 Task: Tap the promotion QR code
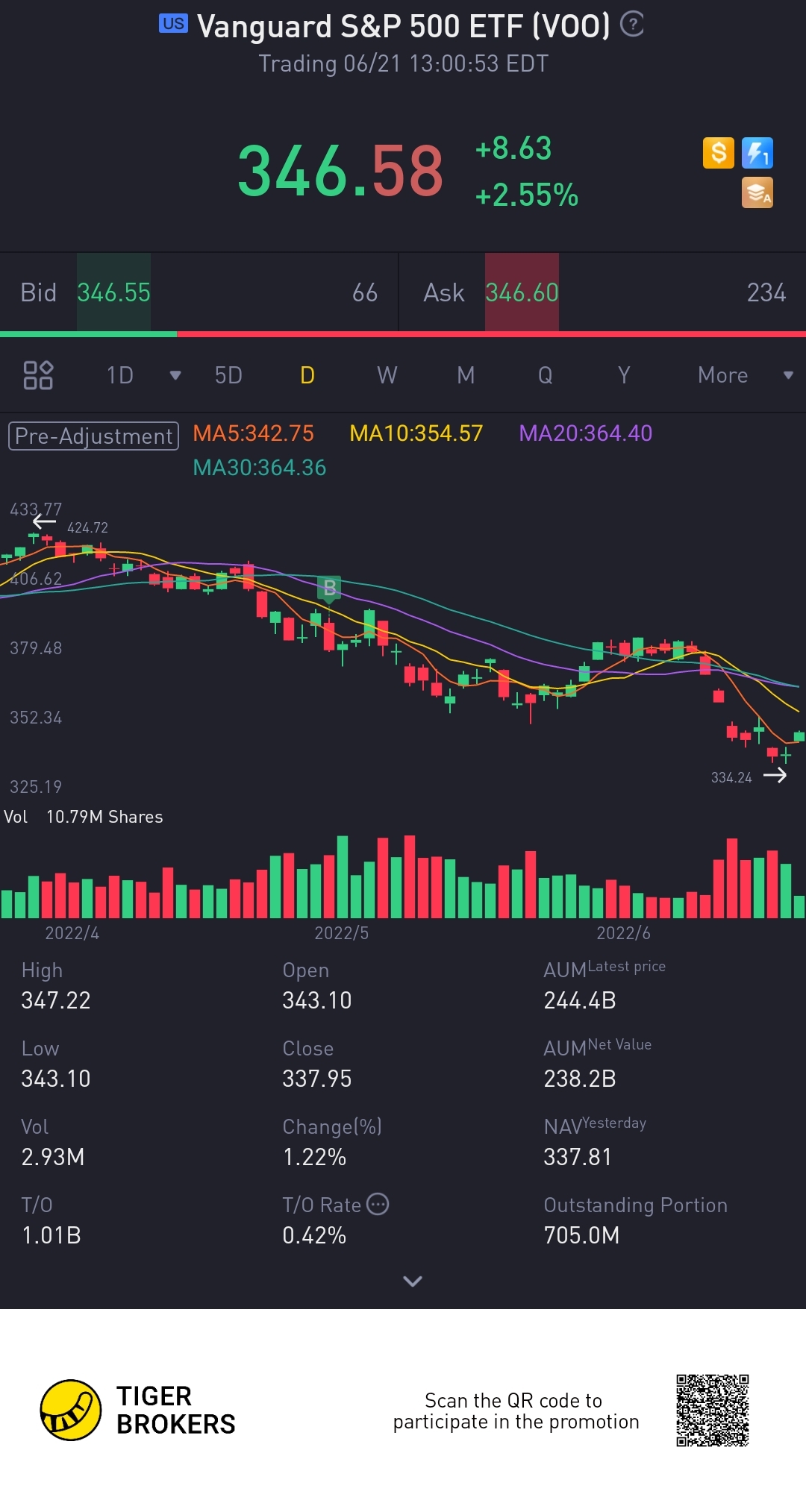[713, 1411]
